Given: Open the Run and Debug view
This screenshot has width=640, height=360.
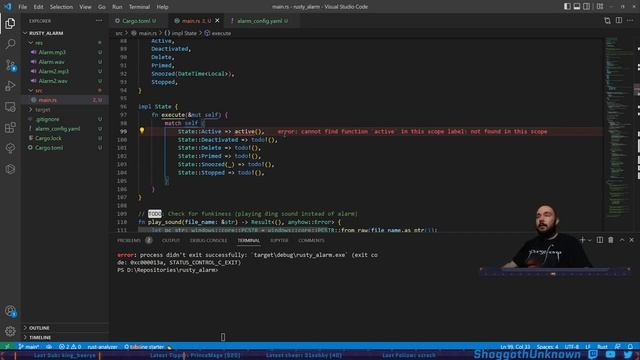Looking at the screenshot, I should (10, 86).
